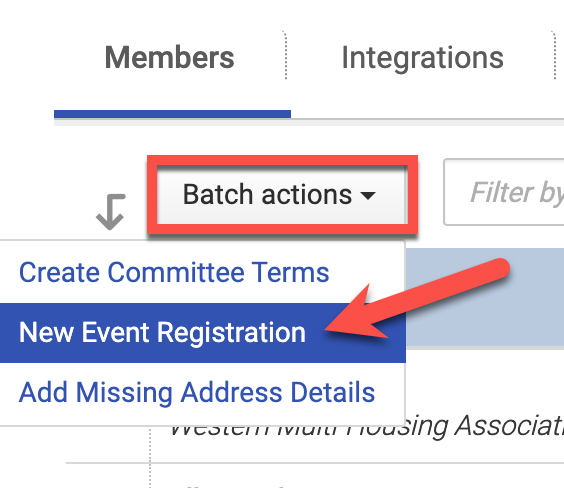The width and height of the screenshot is (564, 488).
Task: Click the highlighted blue menu row
Action: click(203, 333)
